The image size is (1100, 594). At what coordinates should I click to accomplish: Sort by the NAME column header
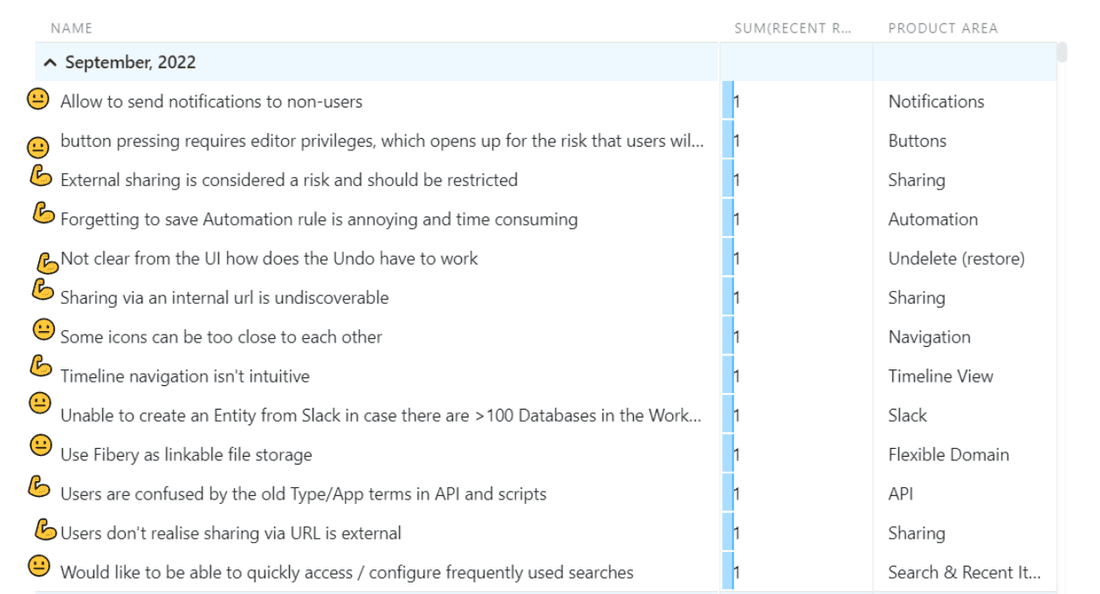(x=71, y=28)
